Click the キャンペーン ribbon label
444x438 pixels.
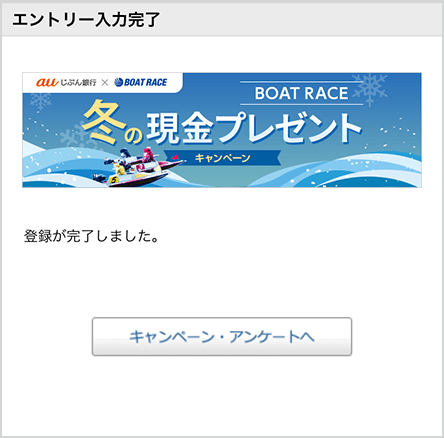click(223, 158)
